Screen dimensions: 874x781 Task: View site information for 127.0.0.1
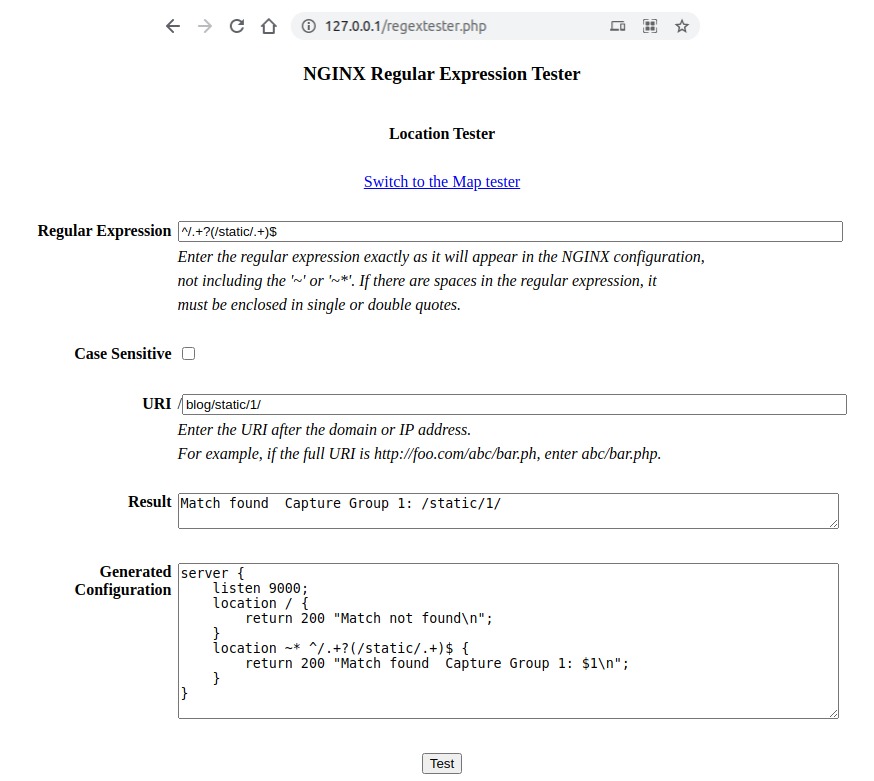[x=309, y=26]
